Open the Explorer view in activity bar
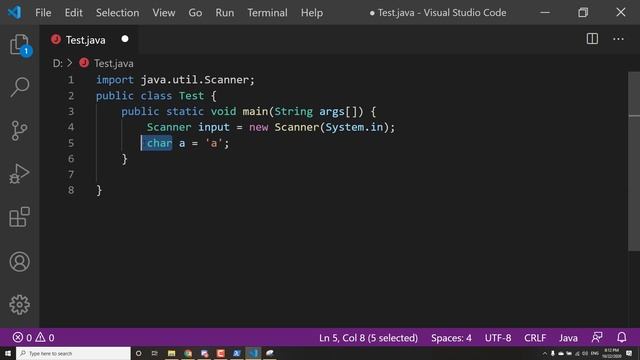 click(x=19, y=44)
